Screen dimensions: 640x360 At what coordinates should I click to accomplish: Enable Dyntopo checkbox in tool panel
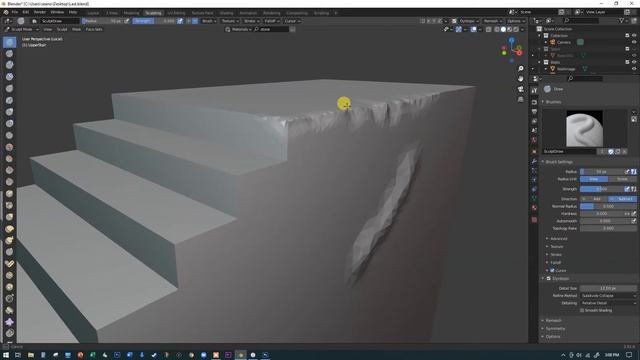[549, 278]
